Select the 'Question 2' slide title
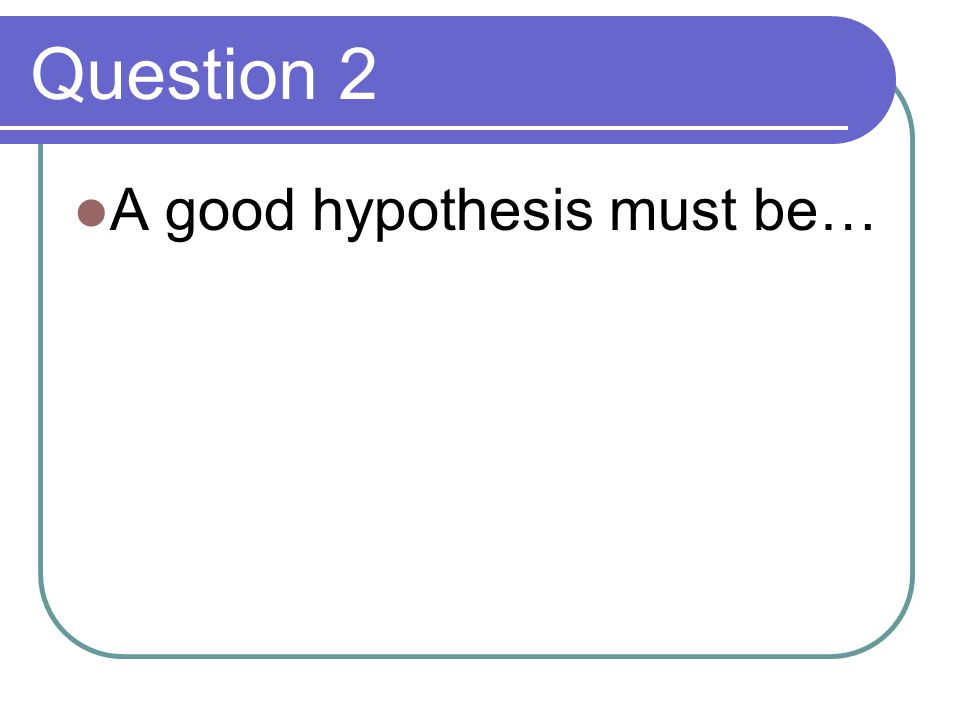Image resolution: width=960 pixels, height=720 pixels. [x=204, y=75]
